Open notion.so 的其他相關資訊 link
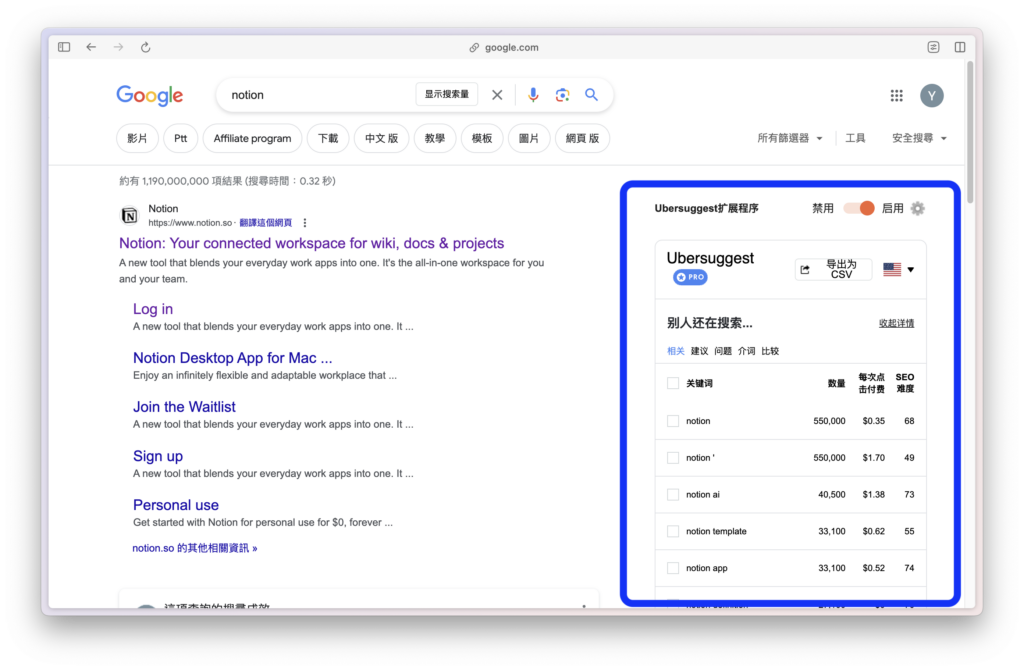 point(195,548)
